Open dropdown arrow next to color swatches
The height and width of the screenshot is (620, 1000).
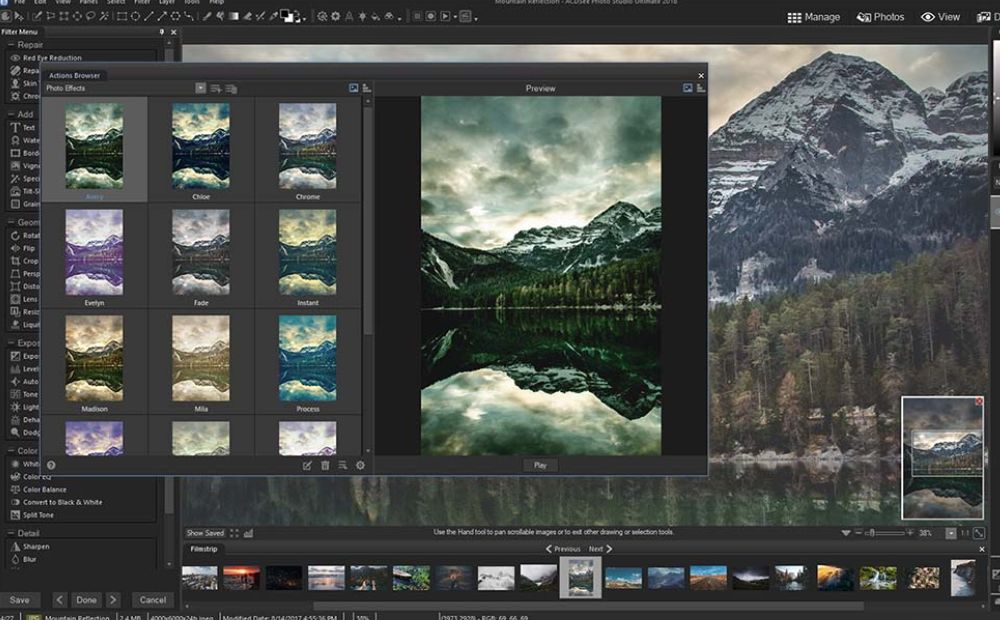pos(304,19)
